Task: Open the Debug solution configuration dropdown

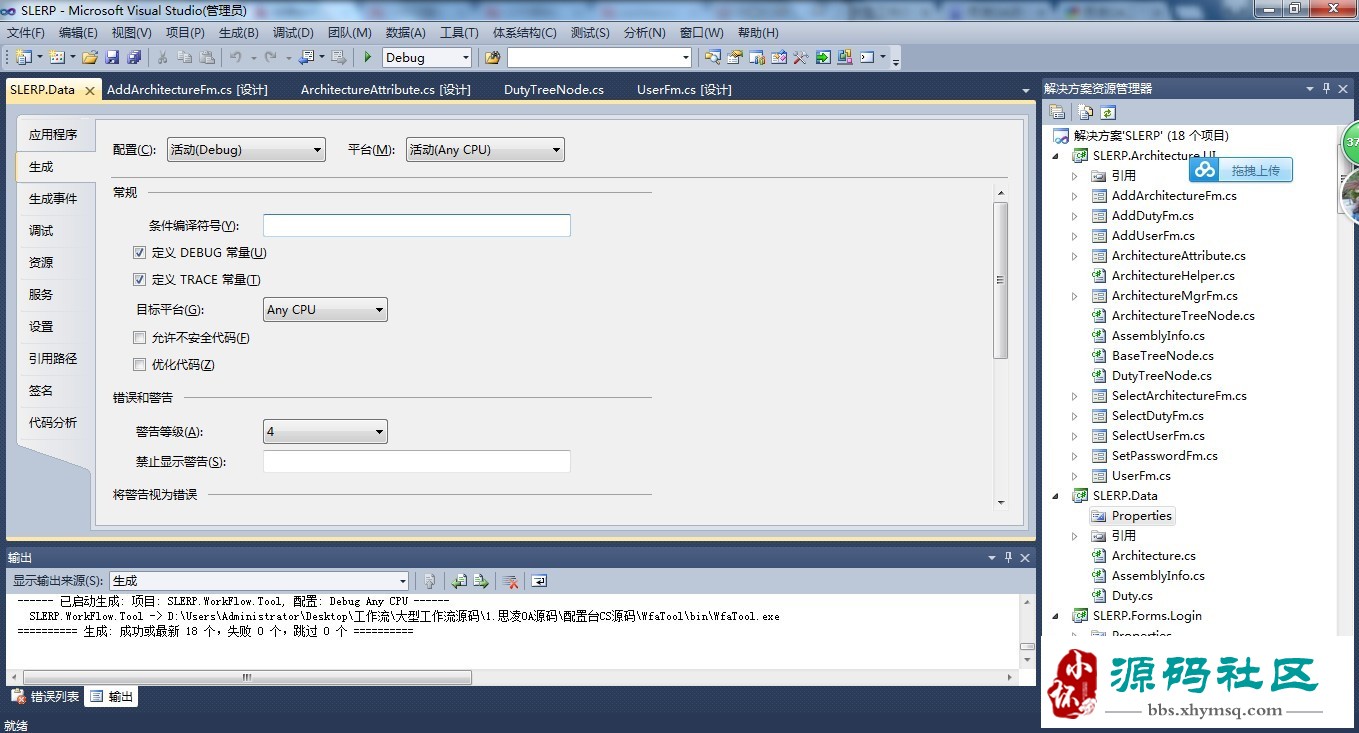Action: point(426,57)
